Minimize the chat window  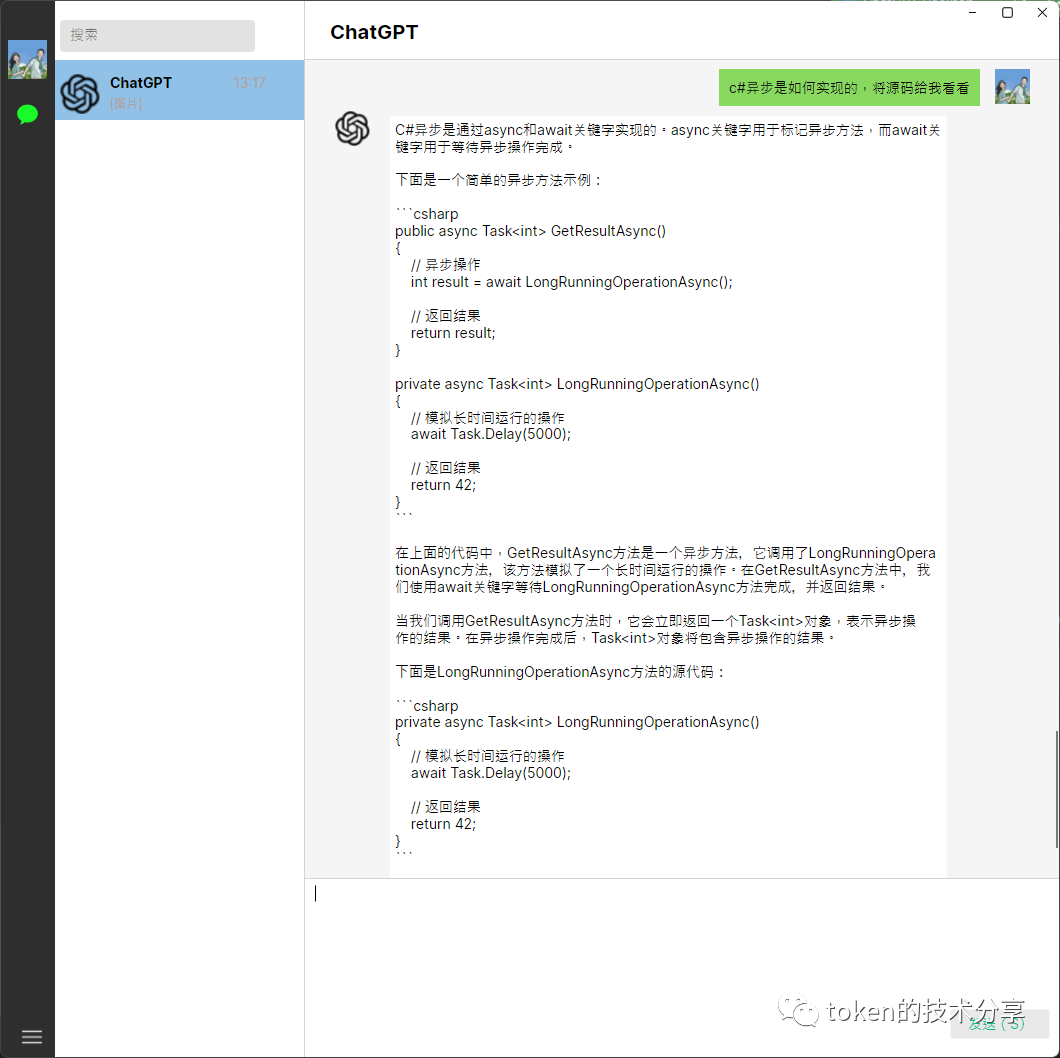(x=972, y=13)
